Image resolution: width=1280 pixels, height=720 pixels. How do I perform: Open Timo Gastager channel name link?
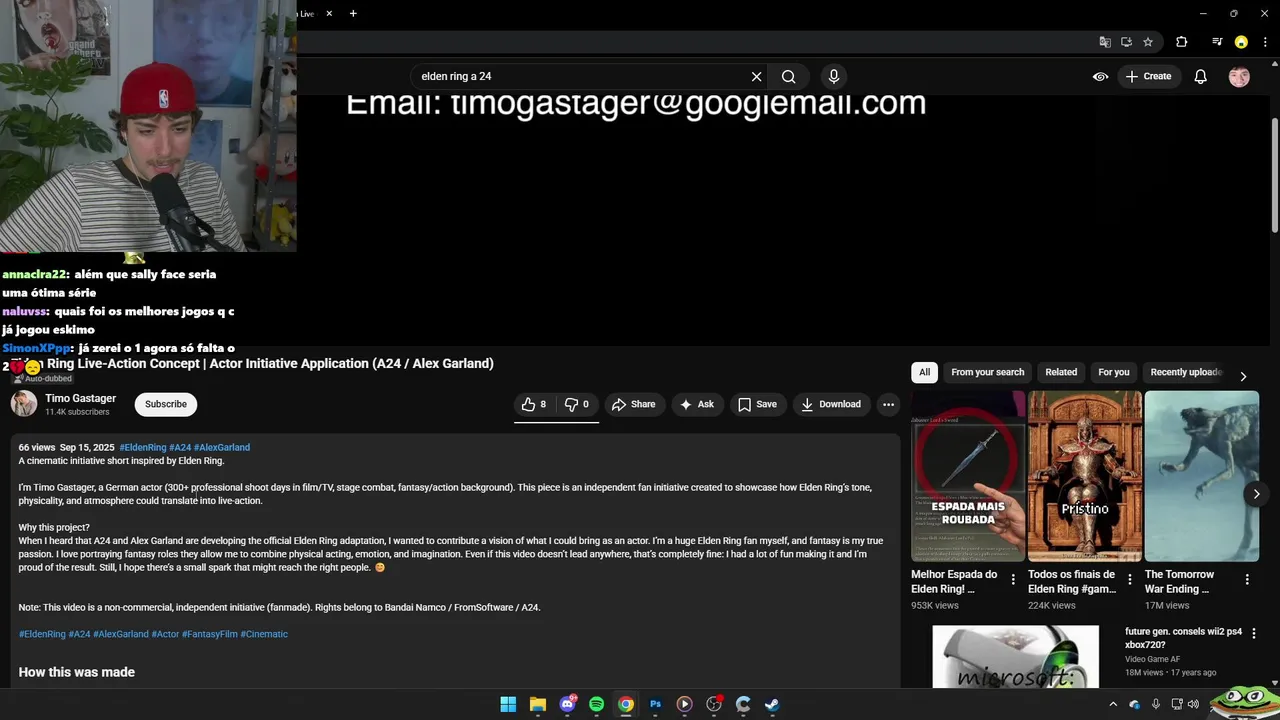[x=80, y=398]
